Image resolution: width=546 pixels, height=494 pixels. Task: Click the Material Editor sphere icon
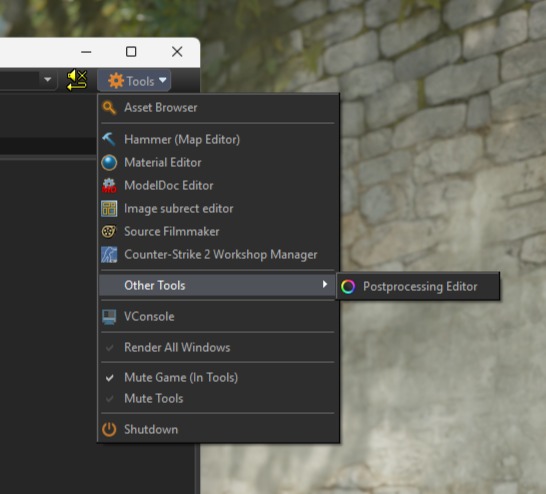tap(109, 163)
